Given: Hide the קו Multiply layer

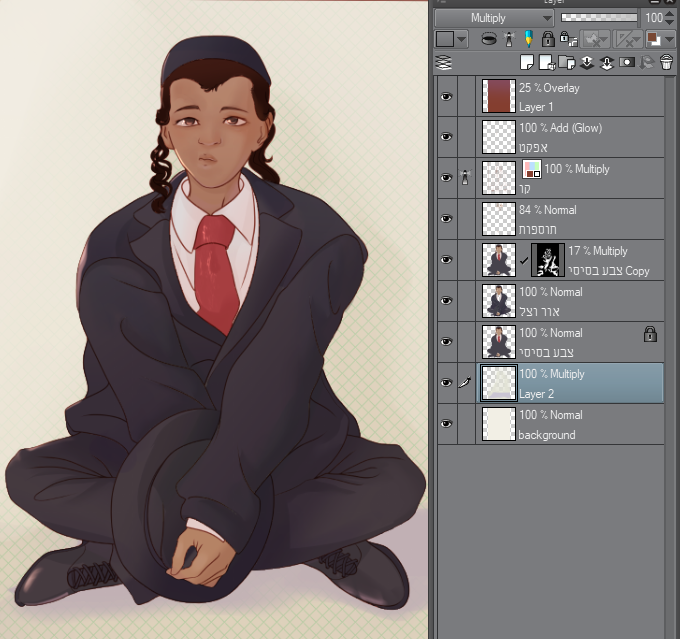Looking at the screenshot, I should (446, 177).
